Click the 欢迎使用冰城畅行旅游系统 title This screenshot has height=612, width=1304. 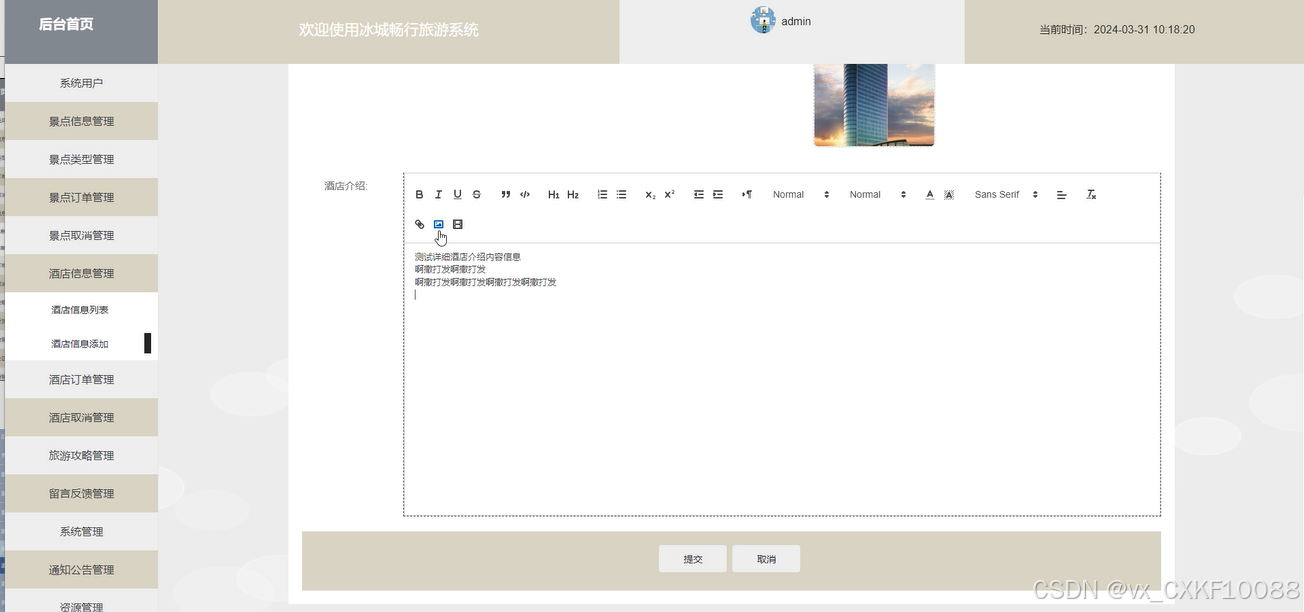(x=389, y=30)
